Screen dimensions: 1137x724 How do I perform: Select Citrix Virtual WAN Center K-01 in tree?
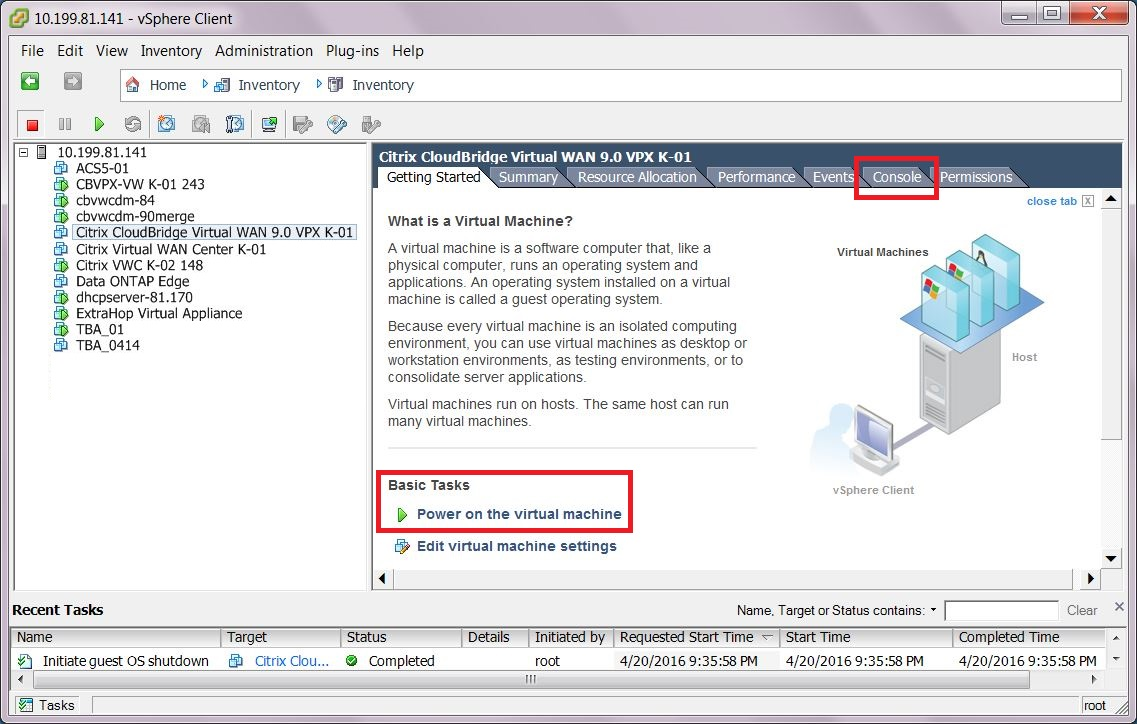[x=171, y=249]
